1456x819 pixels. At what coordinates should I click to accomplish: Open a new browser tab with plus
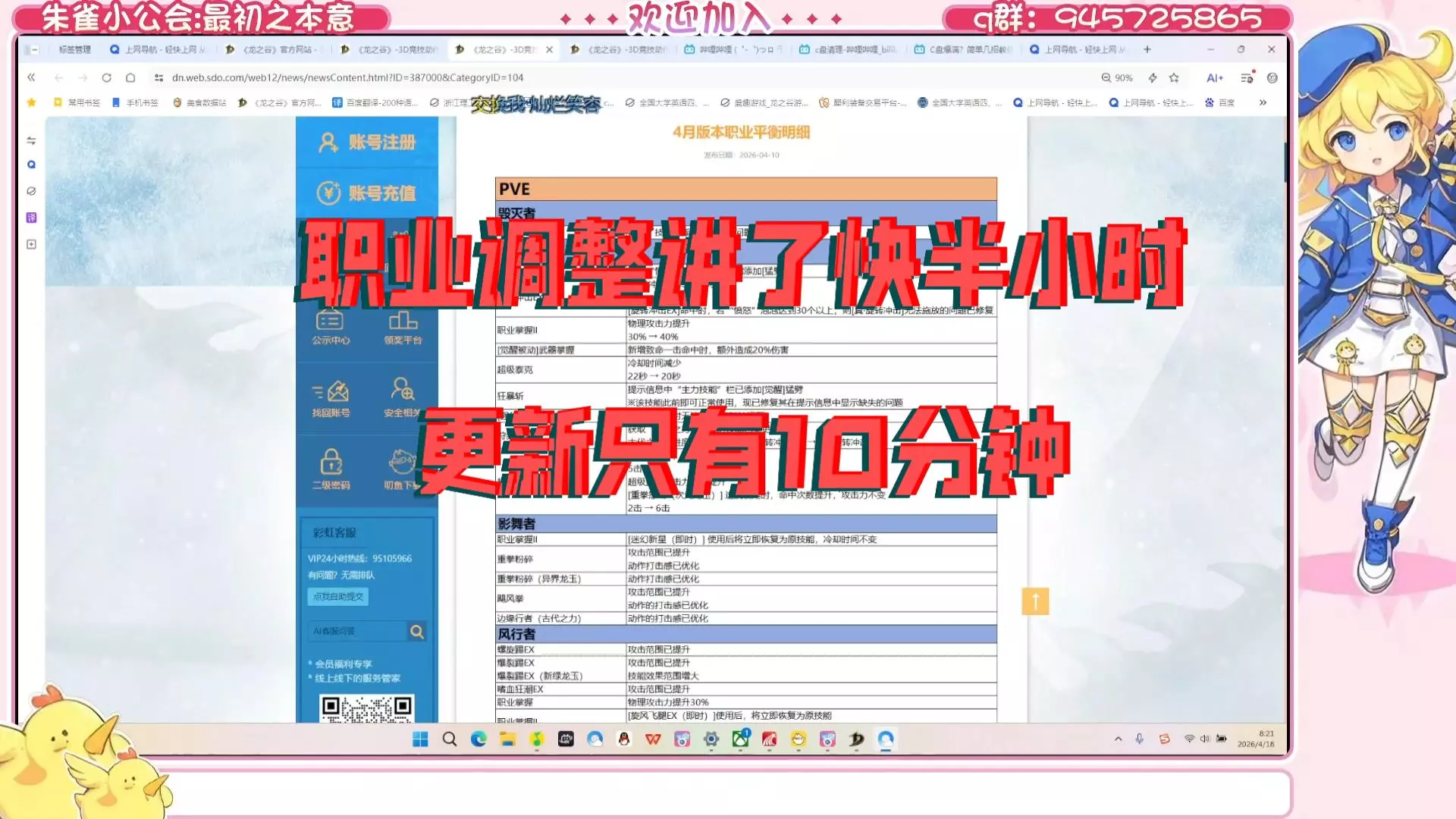[x=1147, y=50]
